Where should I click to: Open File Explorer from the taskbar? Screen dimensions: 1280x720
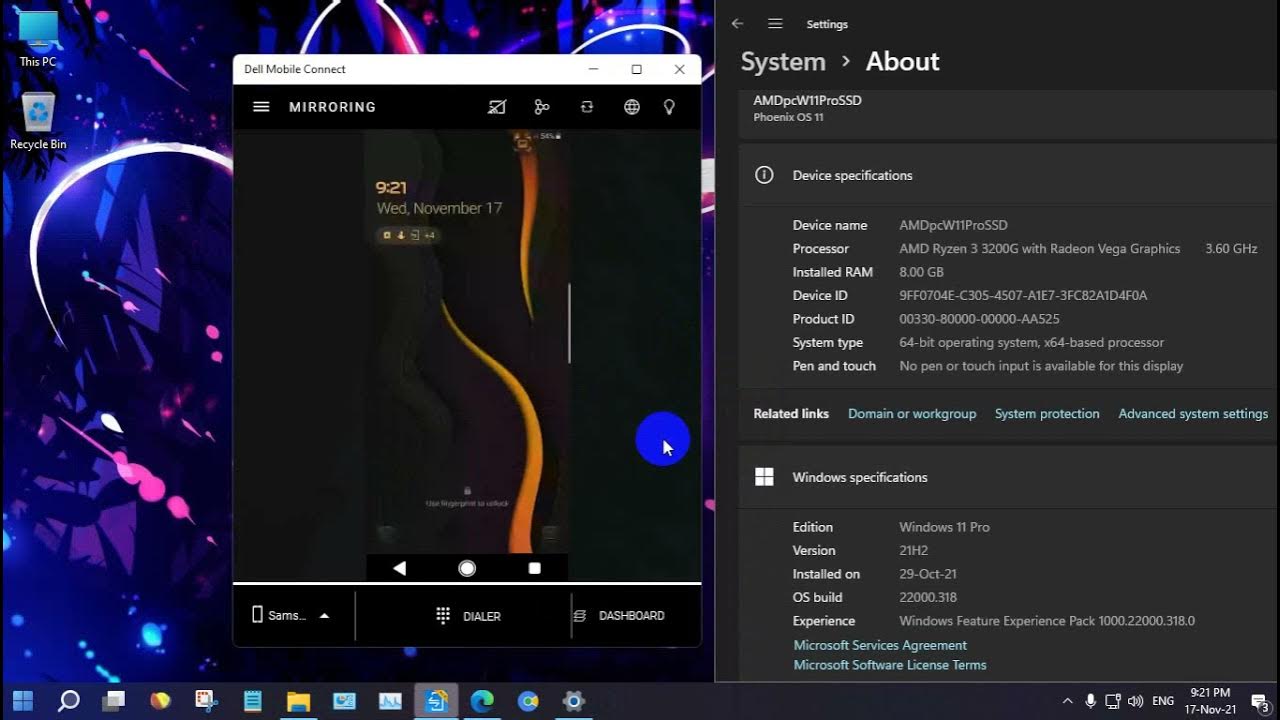click(298, 701)
